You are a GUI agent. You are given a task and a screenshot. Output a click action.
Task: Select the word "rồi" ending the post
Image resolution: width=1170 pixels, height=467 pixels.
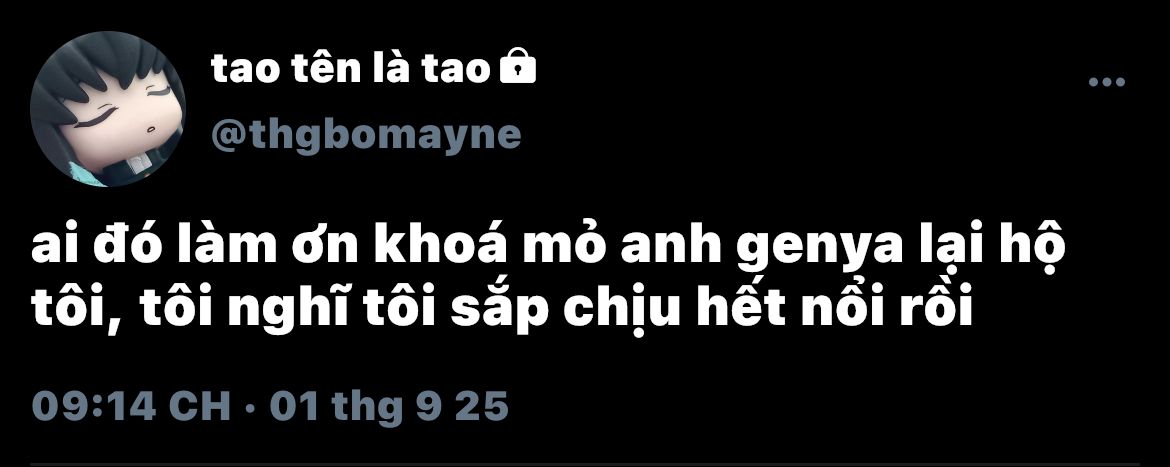(x=942, y=308)
